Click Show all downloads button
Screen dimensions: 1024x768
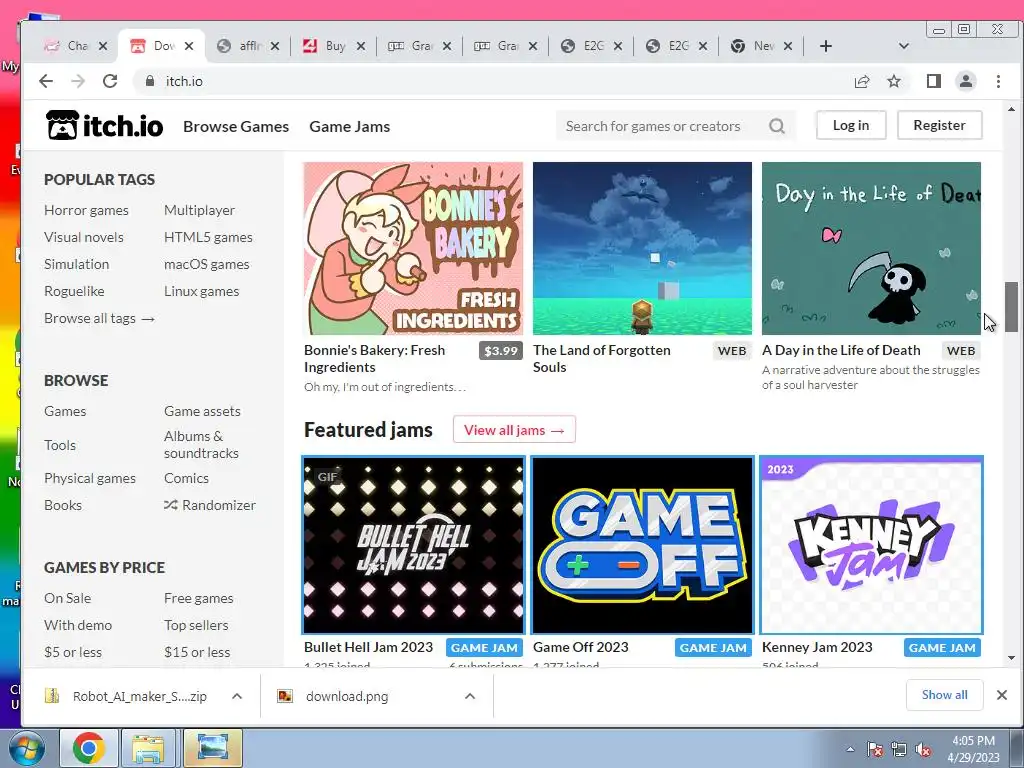tap(944, 695)
